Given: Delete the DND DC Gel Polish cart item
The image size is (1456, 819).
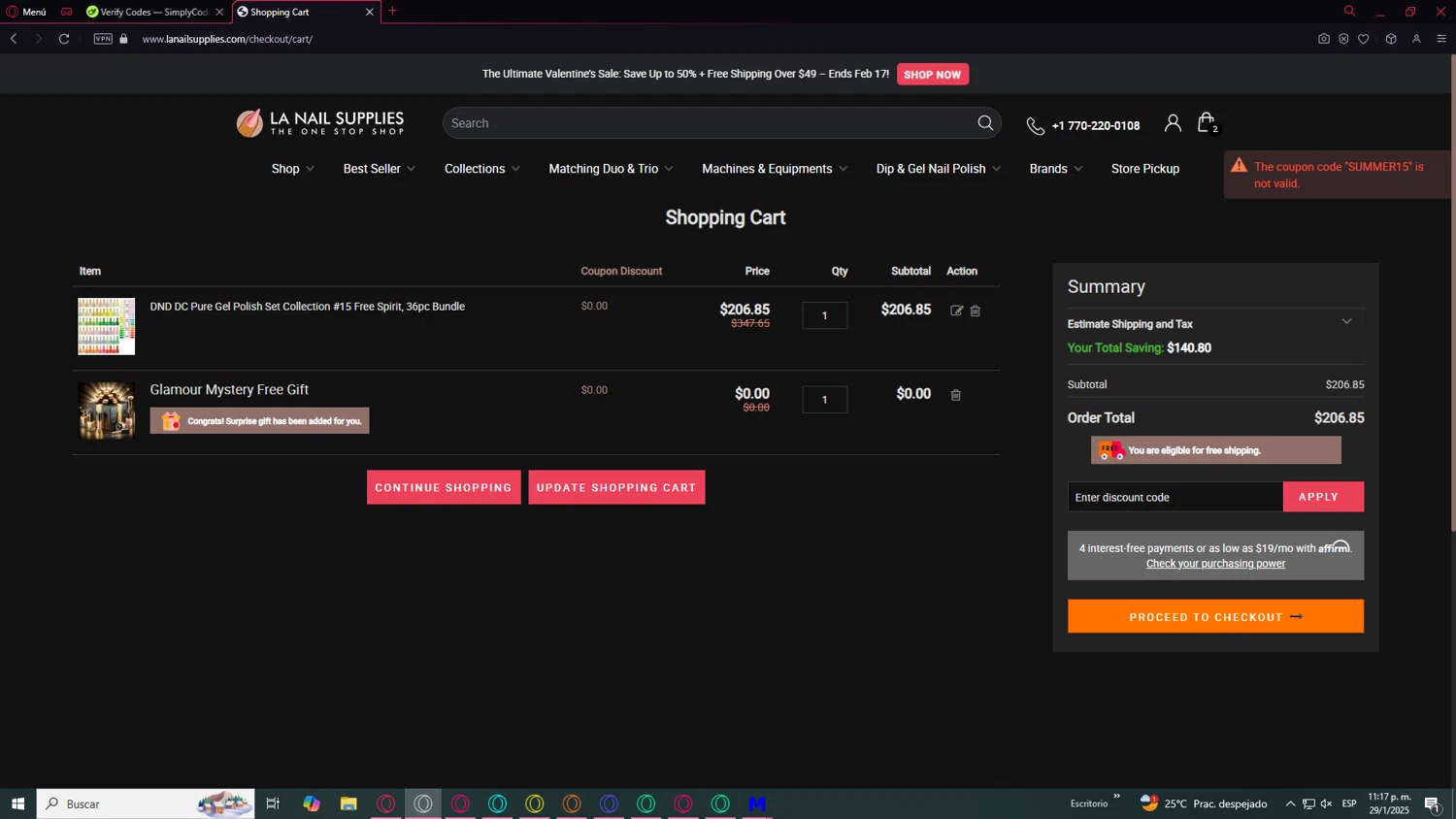Looking at the screenshot, I should pyautogui.click(x=976, y=311).
